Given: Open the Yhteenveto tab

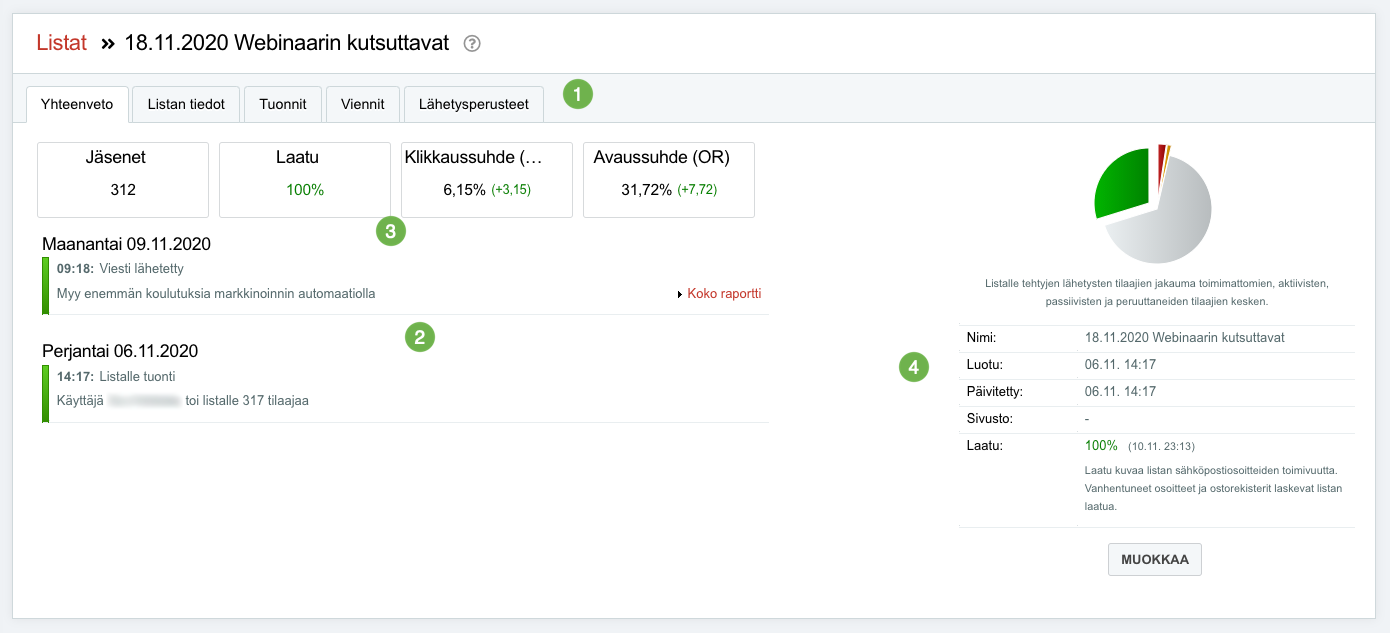Looking at the screenshot, I should [78, 104].
